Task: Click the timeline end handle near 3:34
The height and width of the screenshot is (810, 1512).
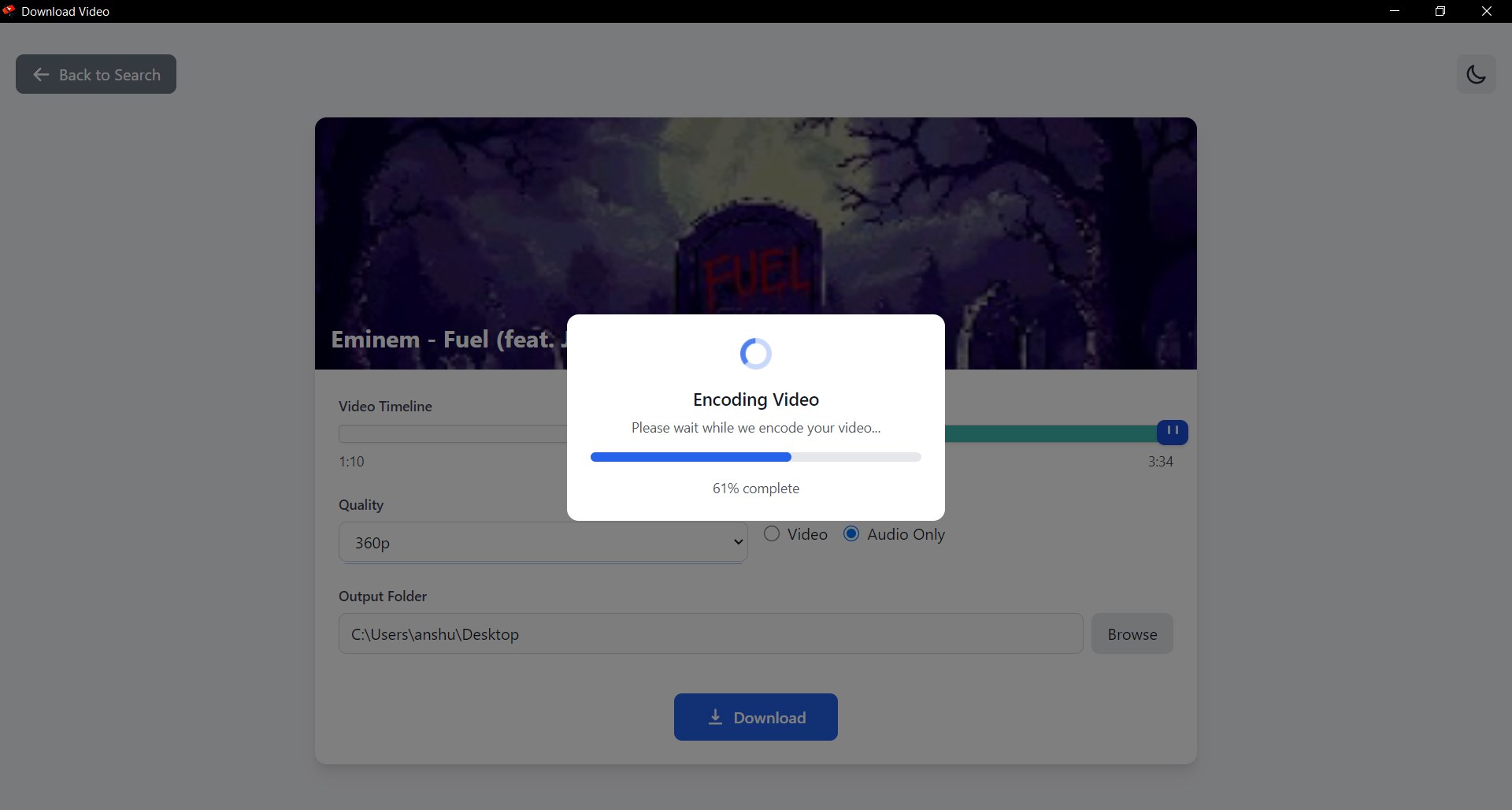Action: 1173,432
